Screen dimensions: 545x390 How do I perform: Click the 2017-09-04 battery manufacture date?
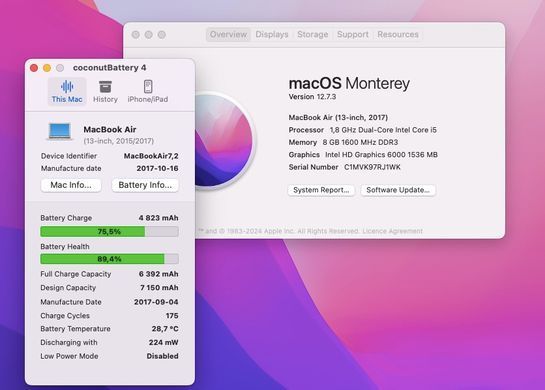tap(156, 302)
